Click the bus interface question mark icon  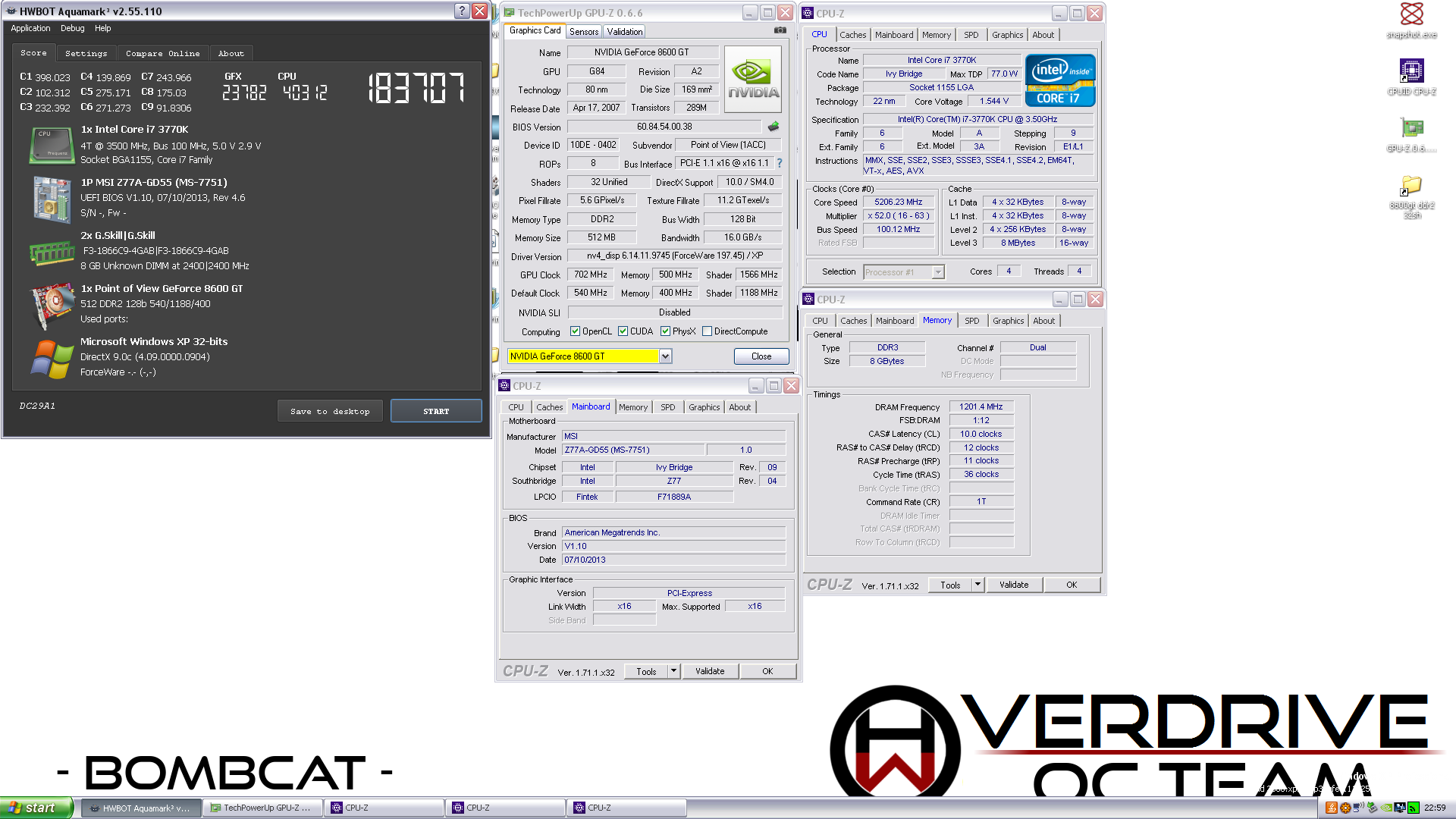click(x=779, y=163)
